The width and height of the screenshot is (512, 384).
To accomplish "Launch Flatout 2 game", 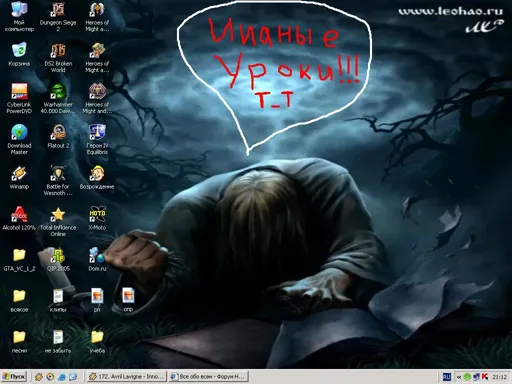I will pyautogui.click(x=58, y=136).
